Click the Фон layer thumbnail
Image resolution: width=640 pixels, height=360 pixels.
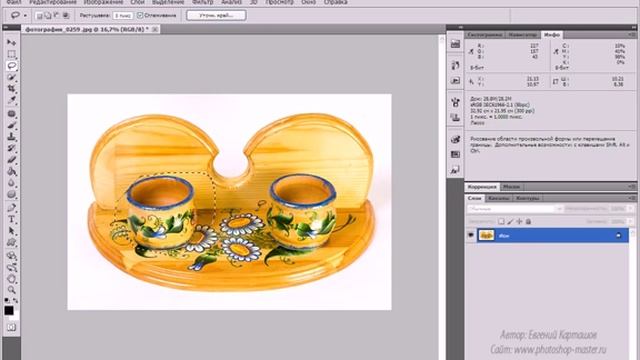point(486,235)
